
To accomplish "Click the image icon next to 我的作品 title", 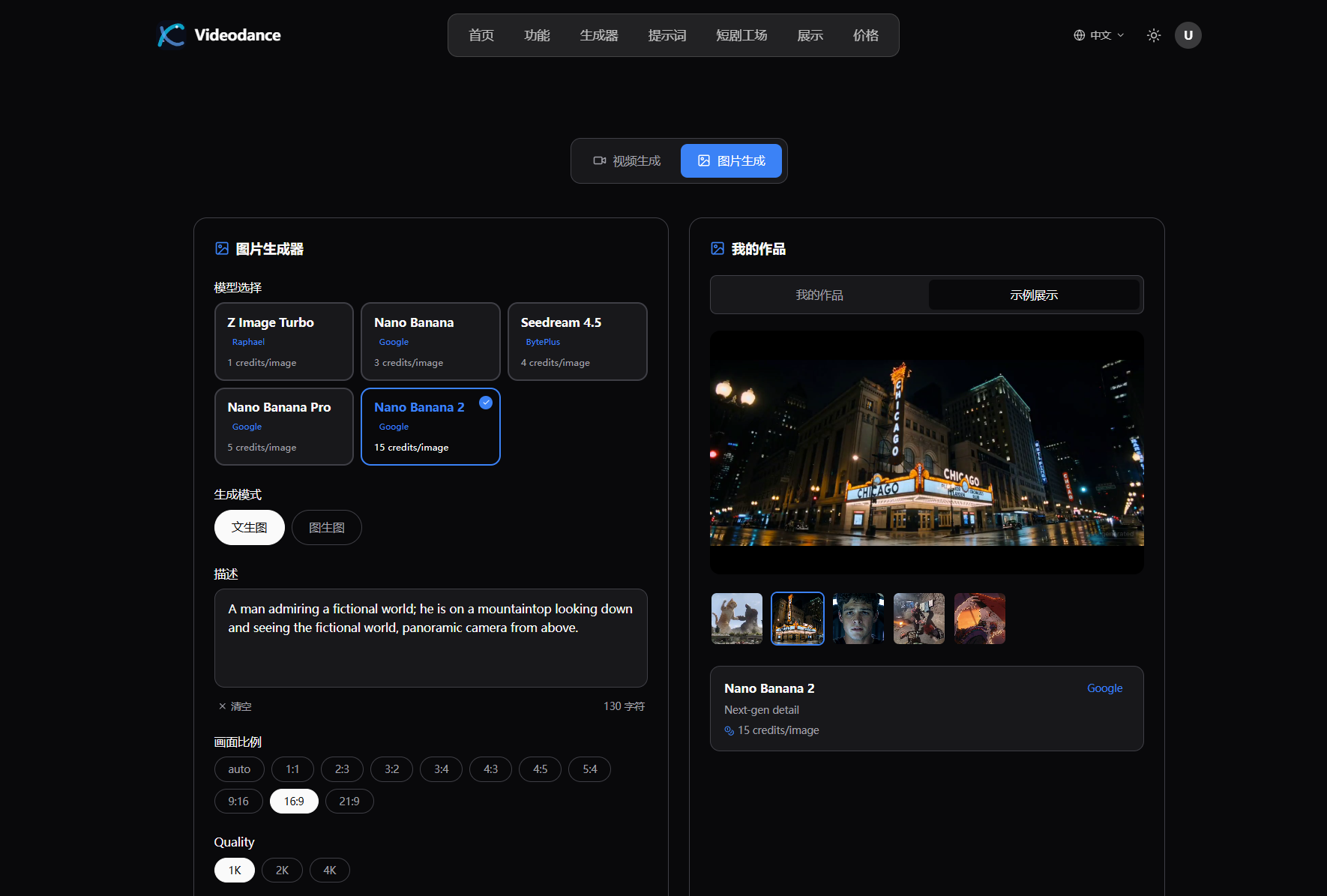I will (717, 248).
